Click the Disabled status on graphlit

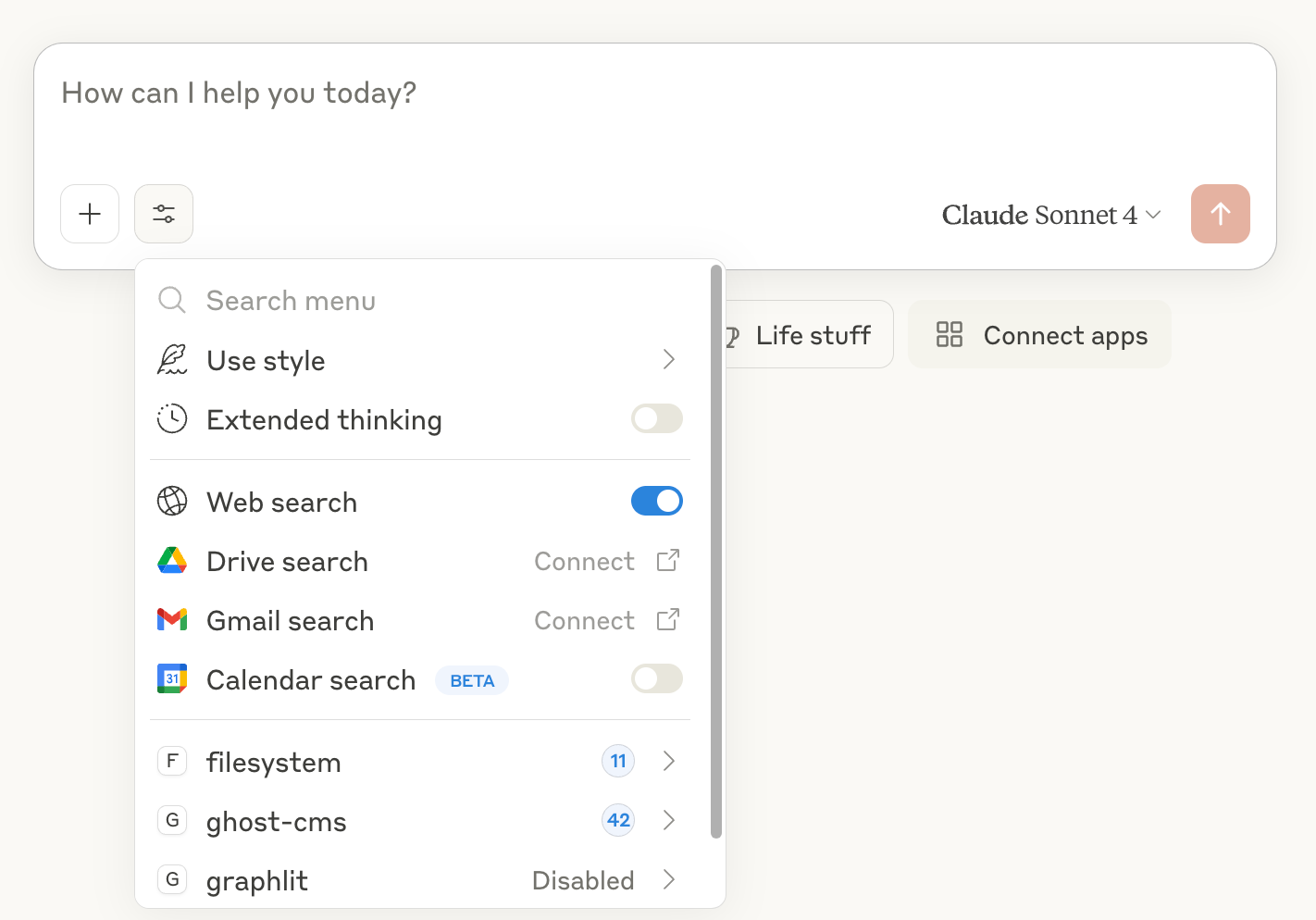point(583,880)
